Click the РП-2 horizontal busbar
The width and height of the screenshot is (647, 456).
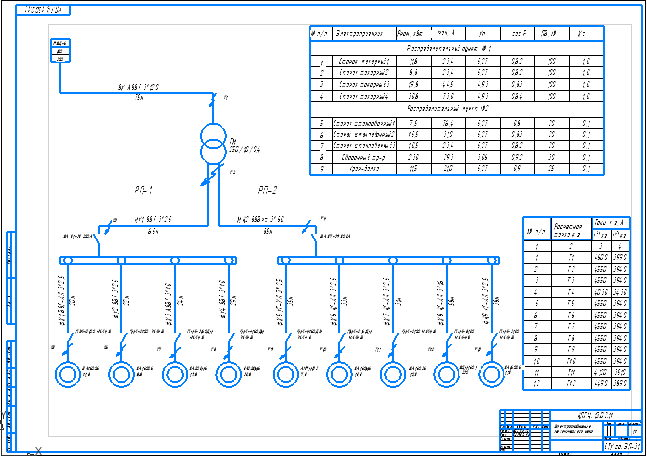[x=388, y=260]
